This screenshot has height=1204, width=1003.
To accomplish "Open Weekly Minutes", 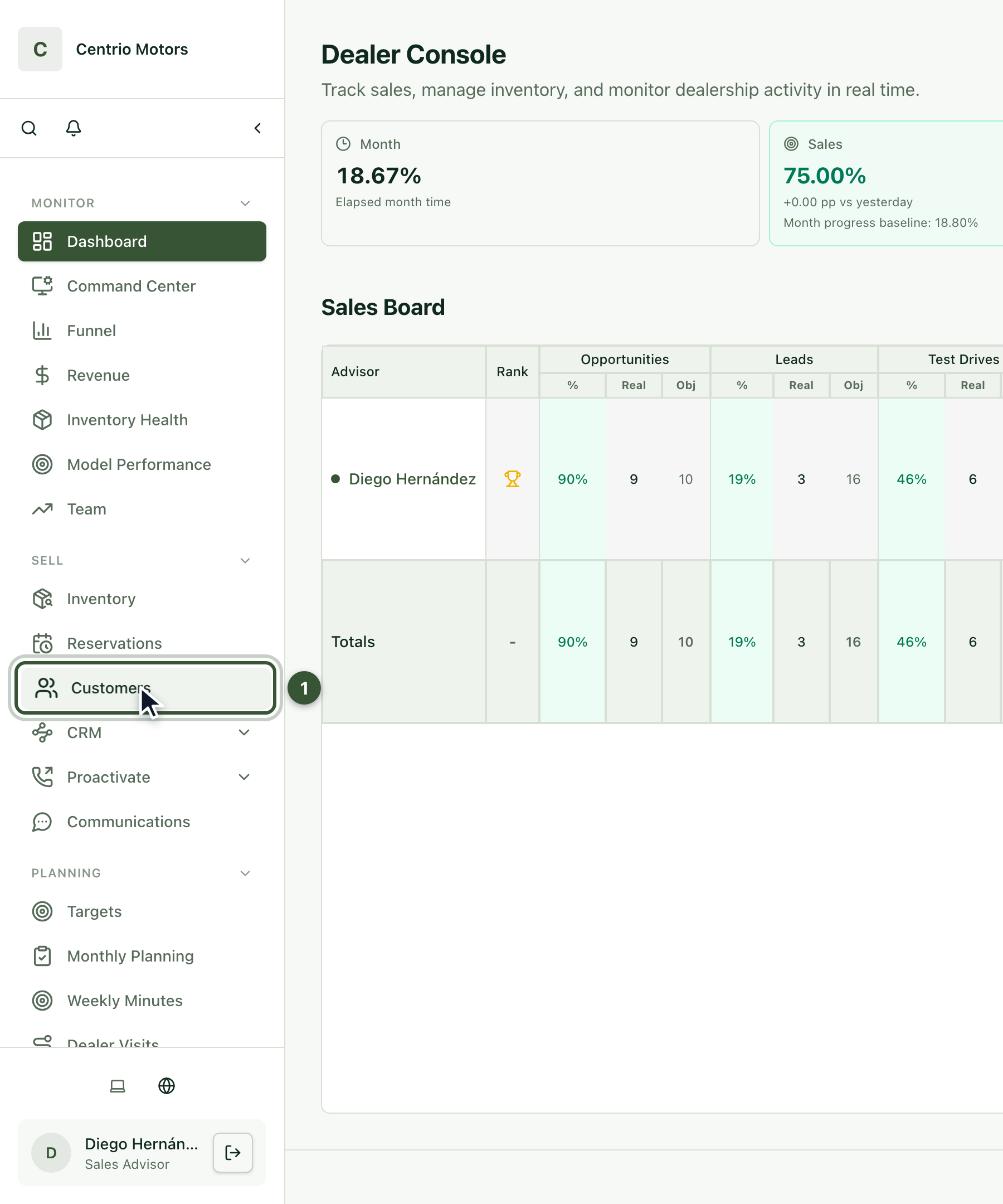I will (x=142, y=1001).
